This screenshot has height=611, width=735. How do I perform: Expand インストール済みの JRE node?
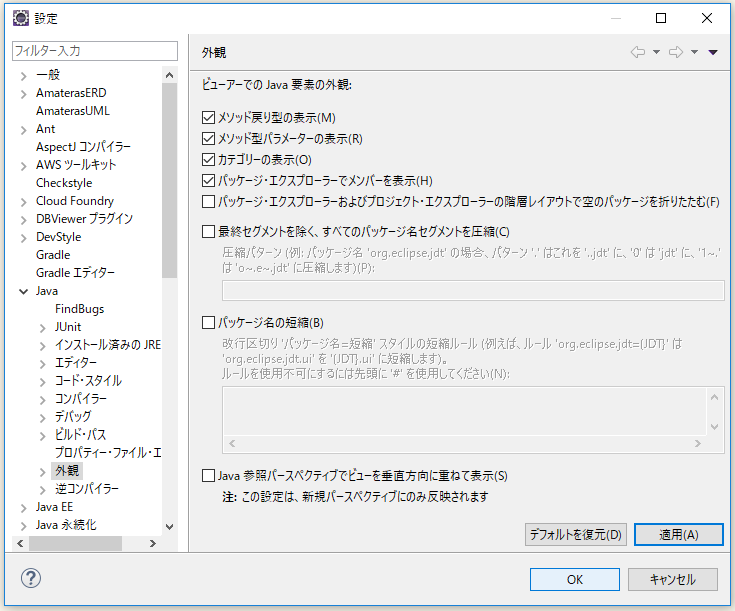(x=43, y=346)
